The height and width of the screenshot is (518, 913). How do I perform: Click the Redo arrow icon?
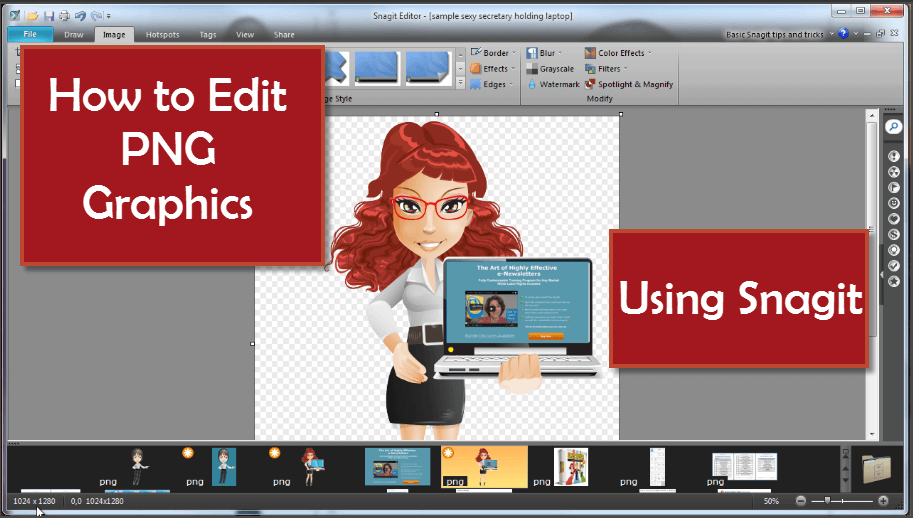pos(96,16)
